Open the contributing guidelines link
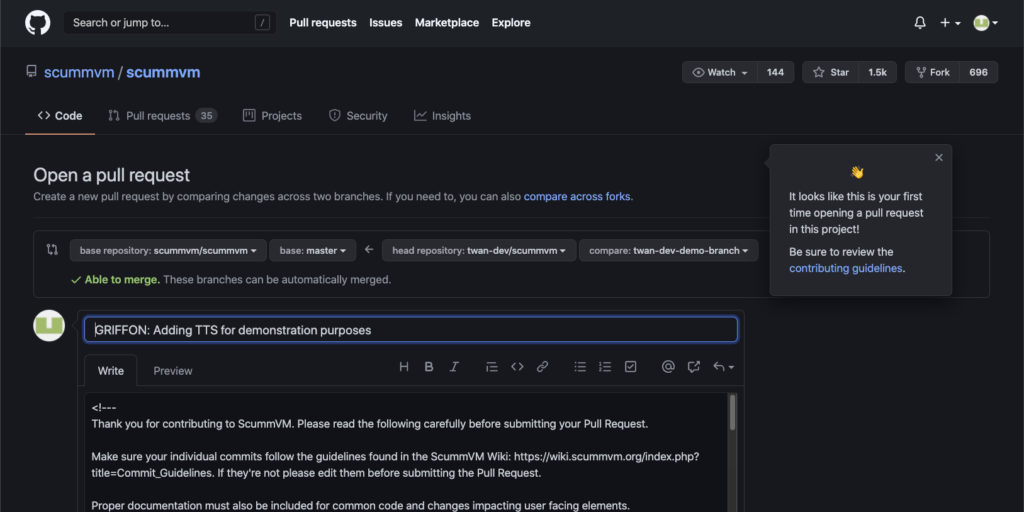The image size is (1024, 512). click(846, 268)
